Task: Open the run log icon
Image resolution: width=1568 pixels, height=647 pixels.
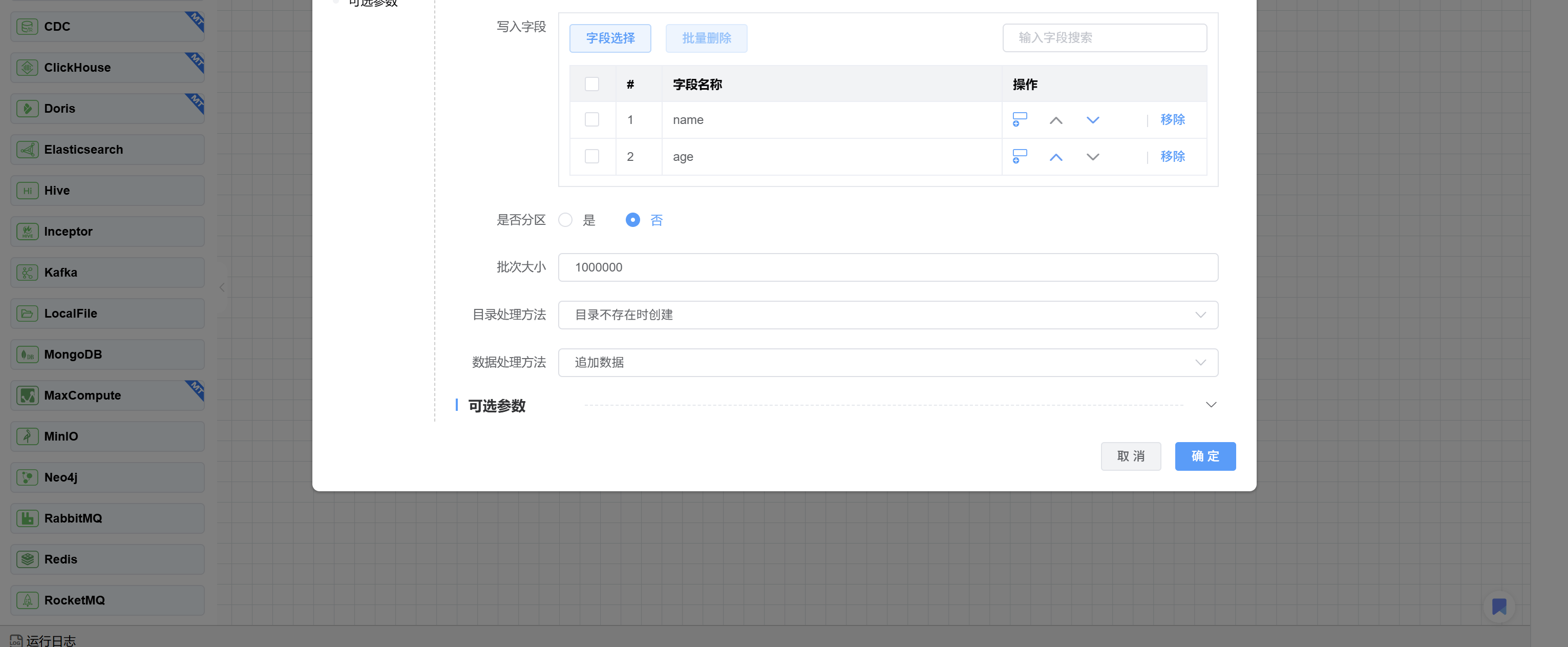Action: [16, 640]
